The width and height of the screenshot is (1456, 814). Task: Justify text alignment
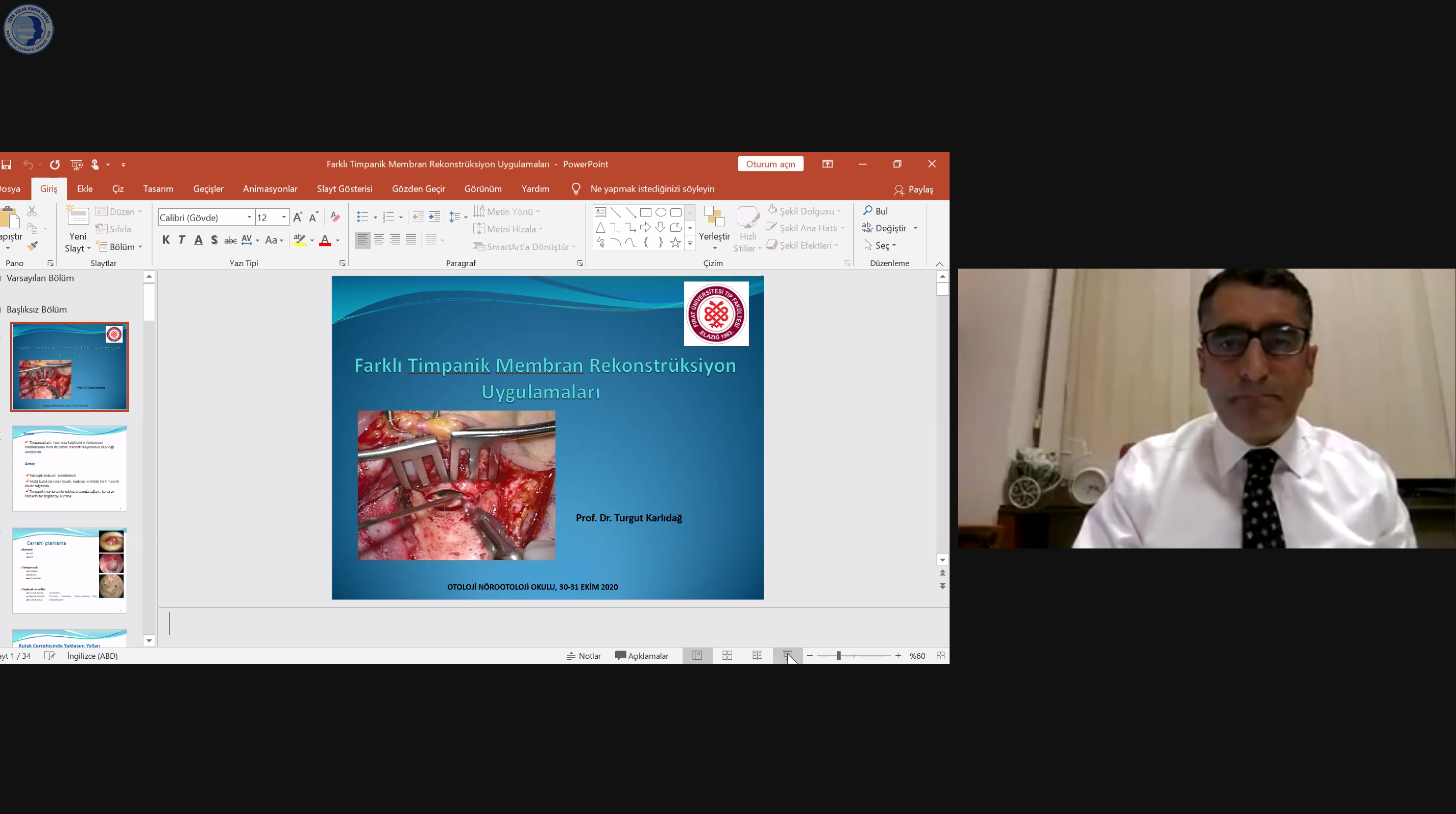411,240
